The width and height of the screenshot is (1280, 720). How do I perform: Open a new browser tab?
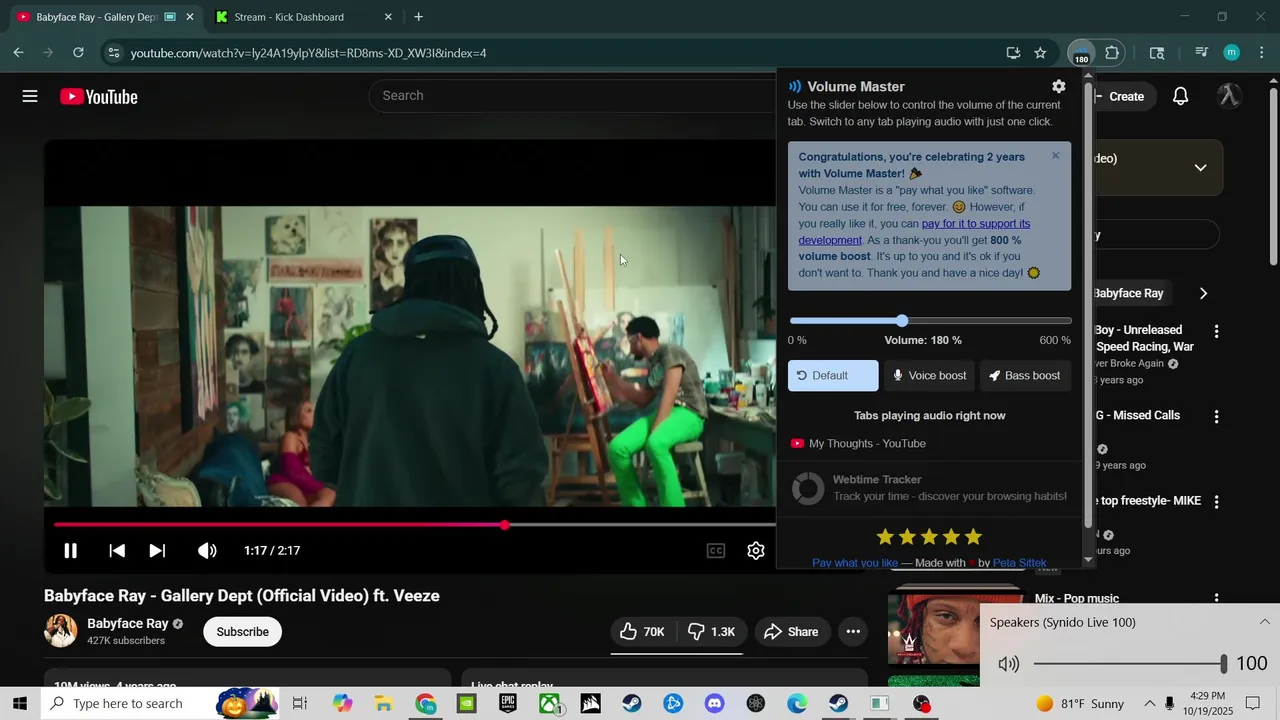pos(418,17)
